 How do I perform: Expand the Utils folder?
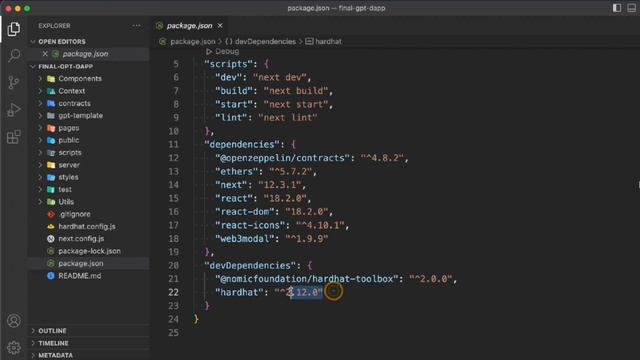click(x=66, y=202)
